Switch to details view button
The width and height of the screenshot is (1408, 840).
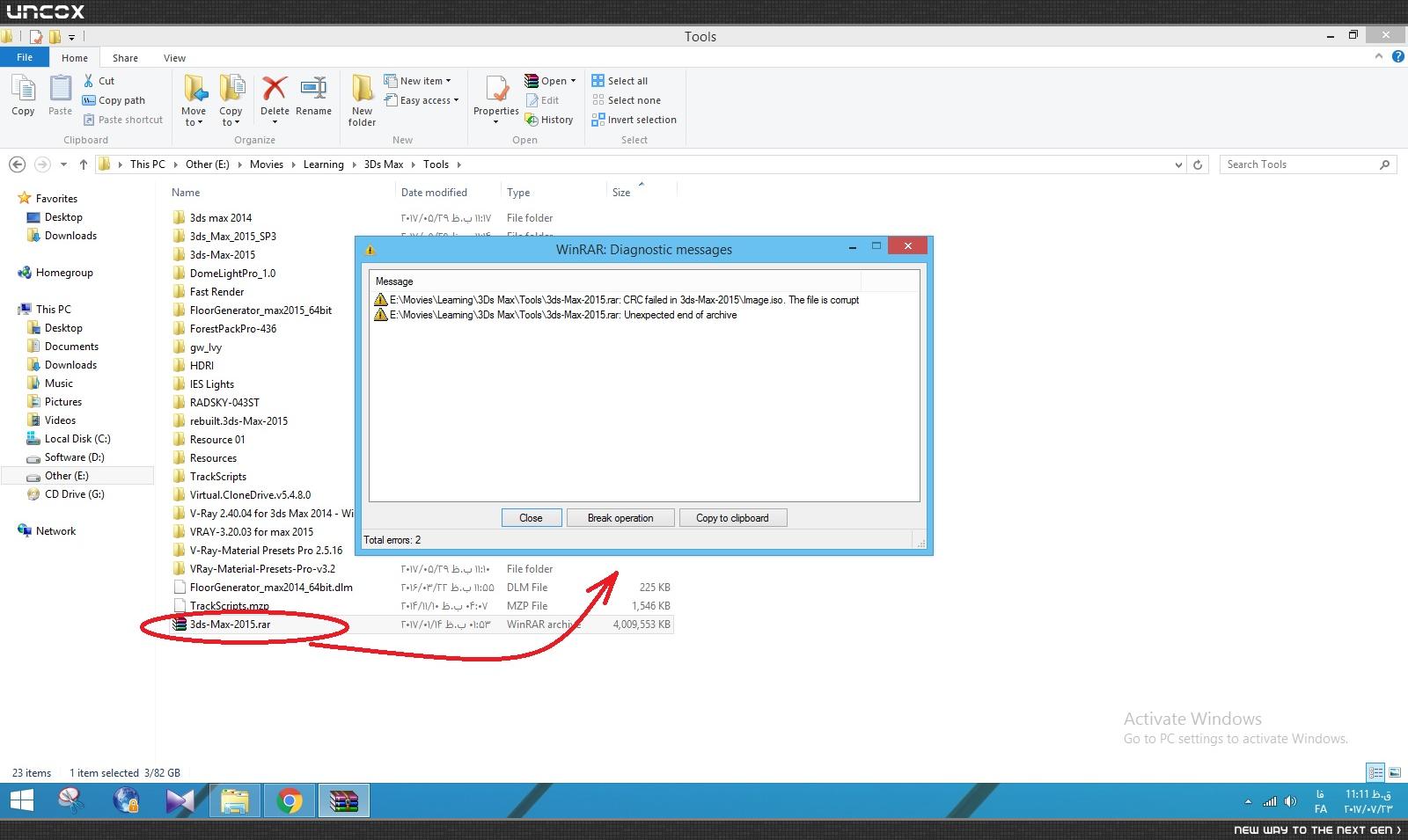point(1375,773)
